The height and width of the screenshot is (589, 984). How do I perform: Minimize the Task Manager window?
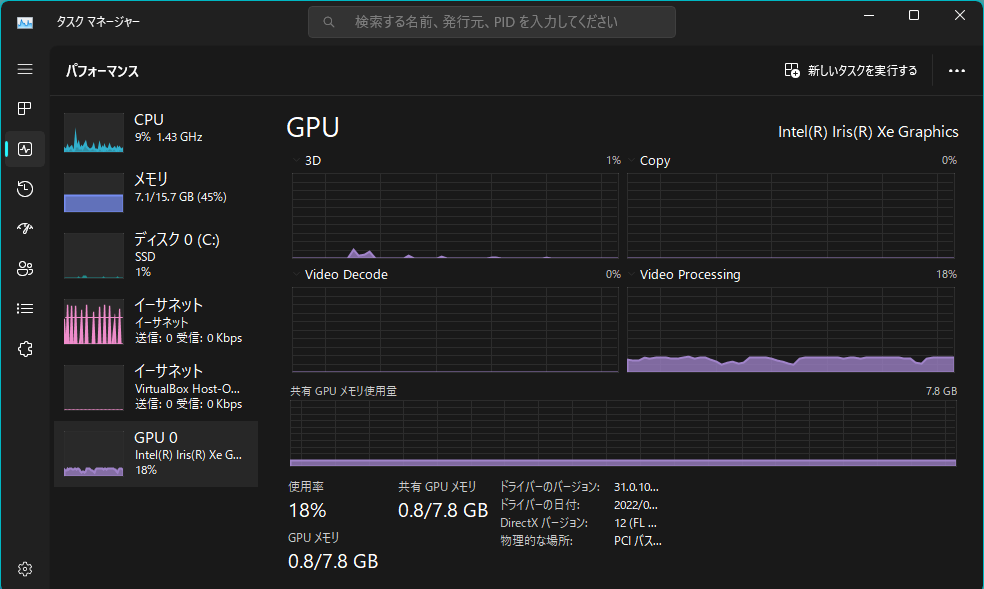pyautogui.click(x=869, y=15)
